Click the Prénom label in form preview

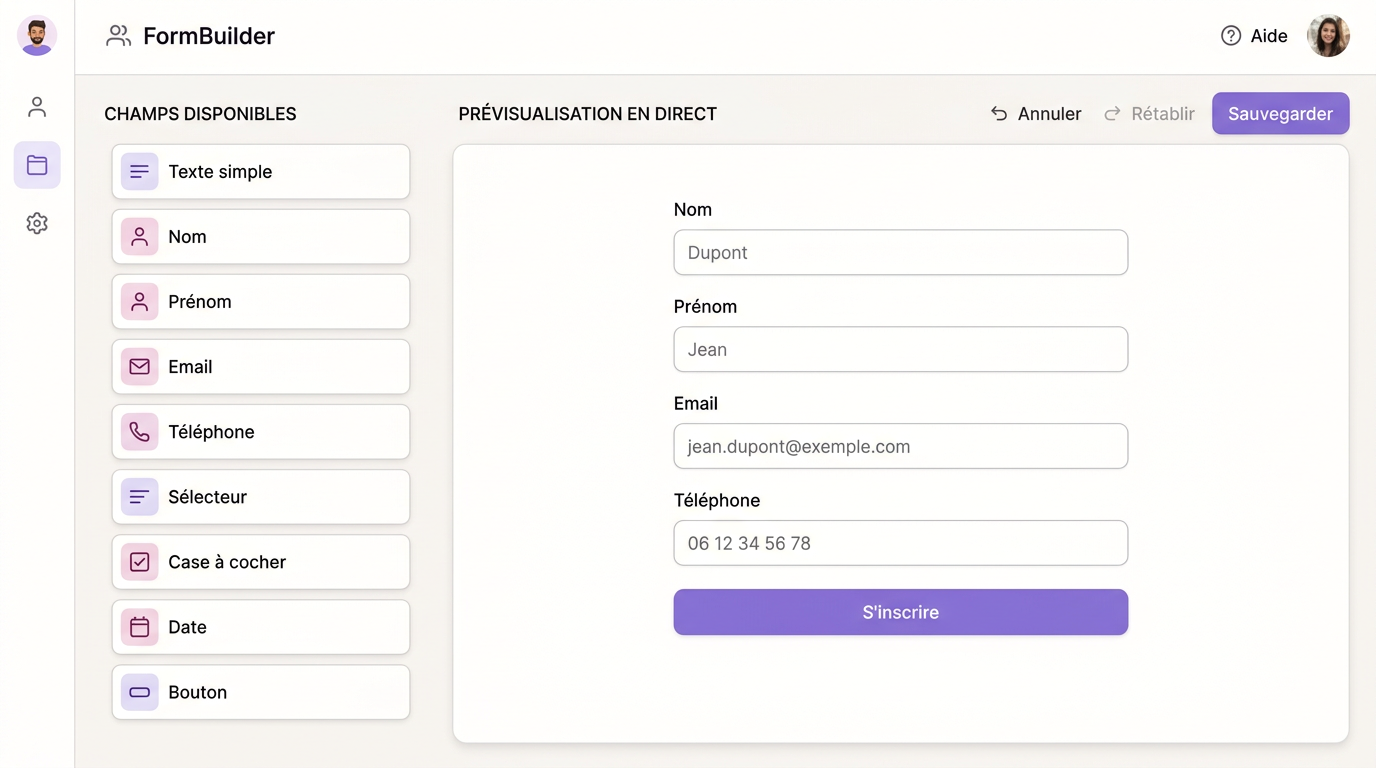click(x=705, y=307)
